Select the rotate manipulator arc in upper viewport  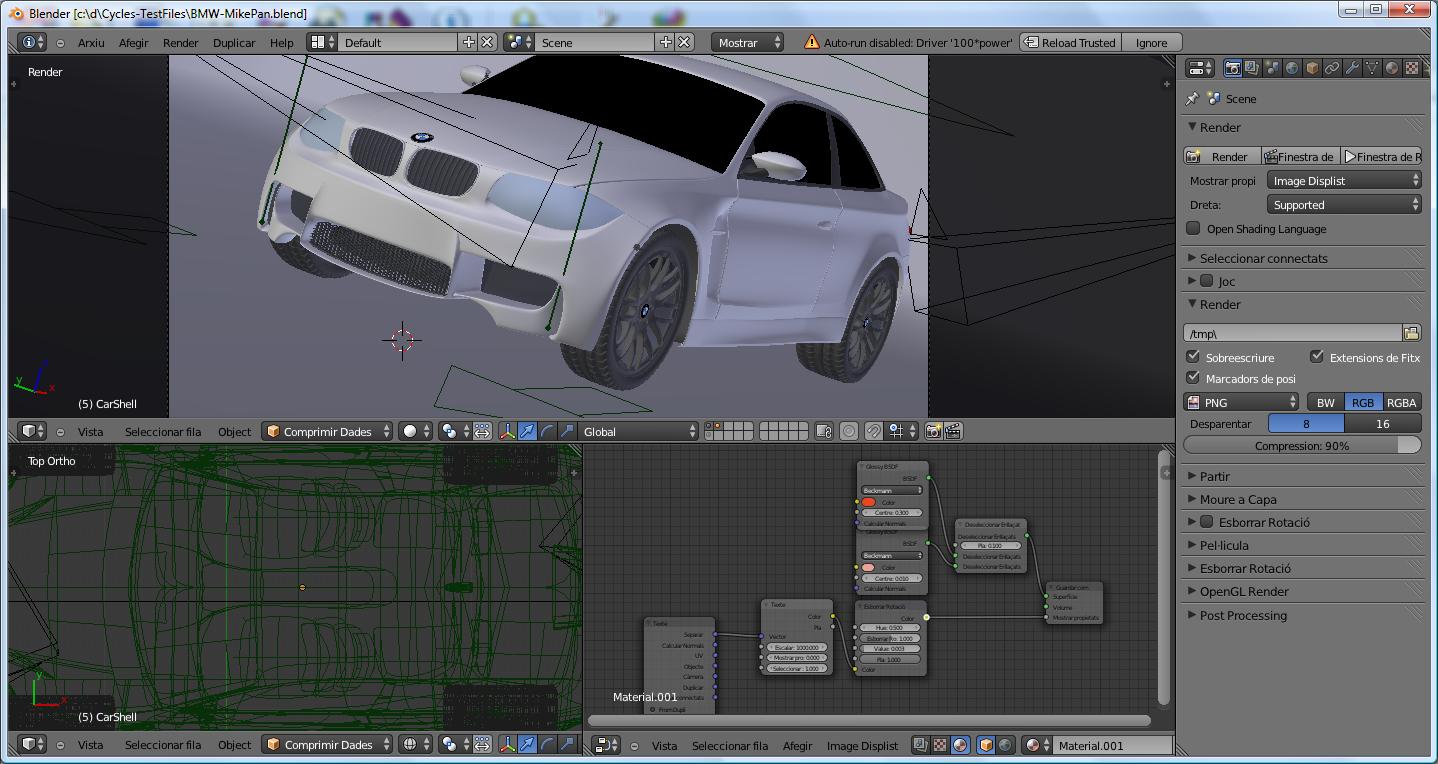pos(547,431)
